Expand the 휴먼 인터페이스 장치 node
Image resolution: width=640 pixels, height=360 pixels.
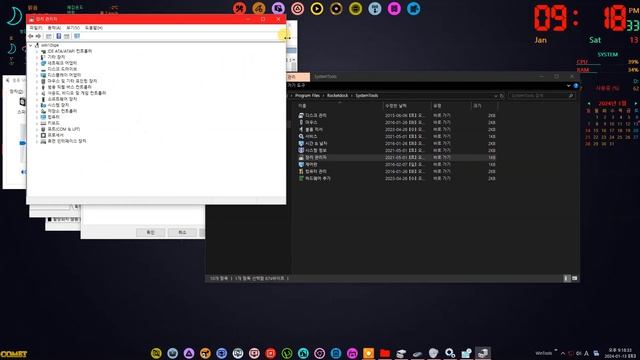37,141
